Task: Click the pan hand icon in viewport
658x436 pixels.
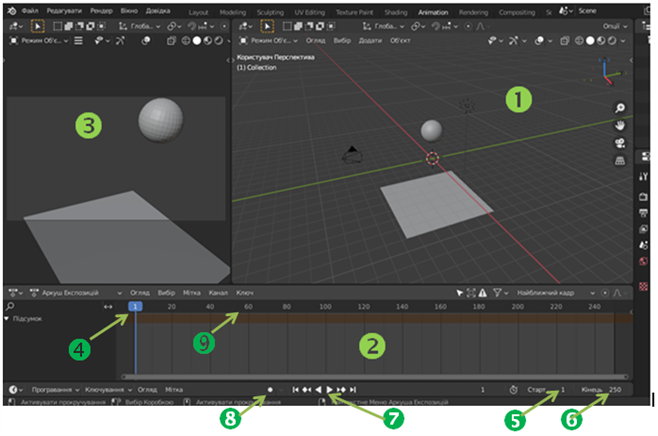Action: coord(620,125)
